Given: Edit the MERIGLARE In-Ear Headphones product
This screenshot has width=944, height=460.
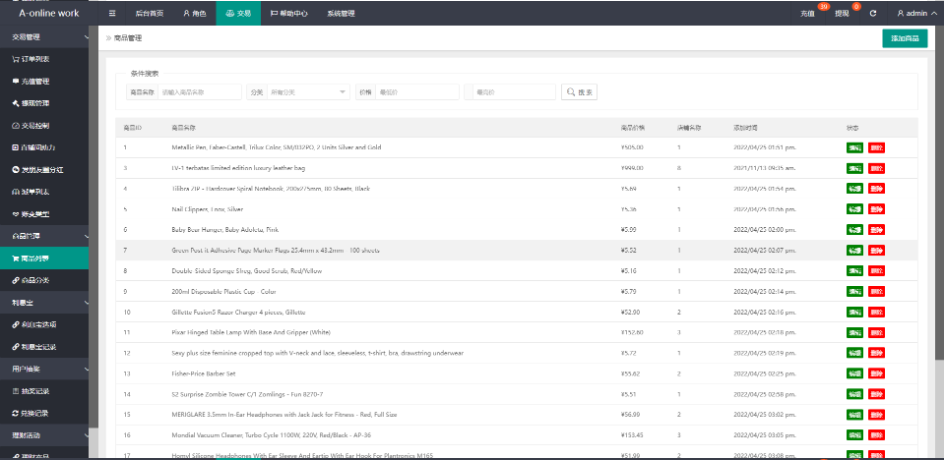Looking at the screenshot, I should (x=854, y=414).
